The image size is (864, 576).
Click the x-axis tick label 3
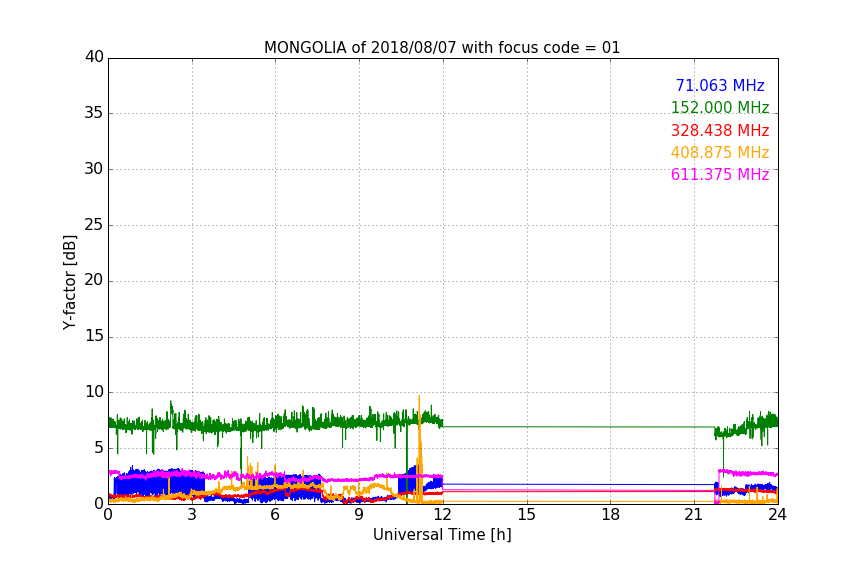click(192, 515)
